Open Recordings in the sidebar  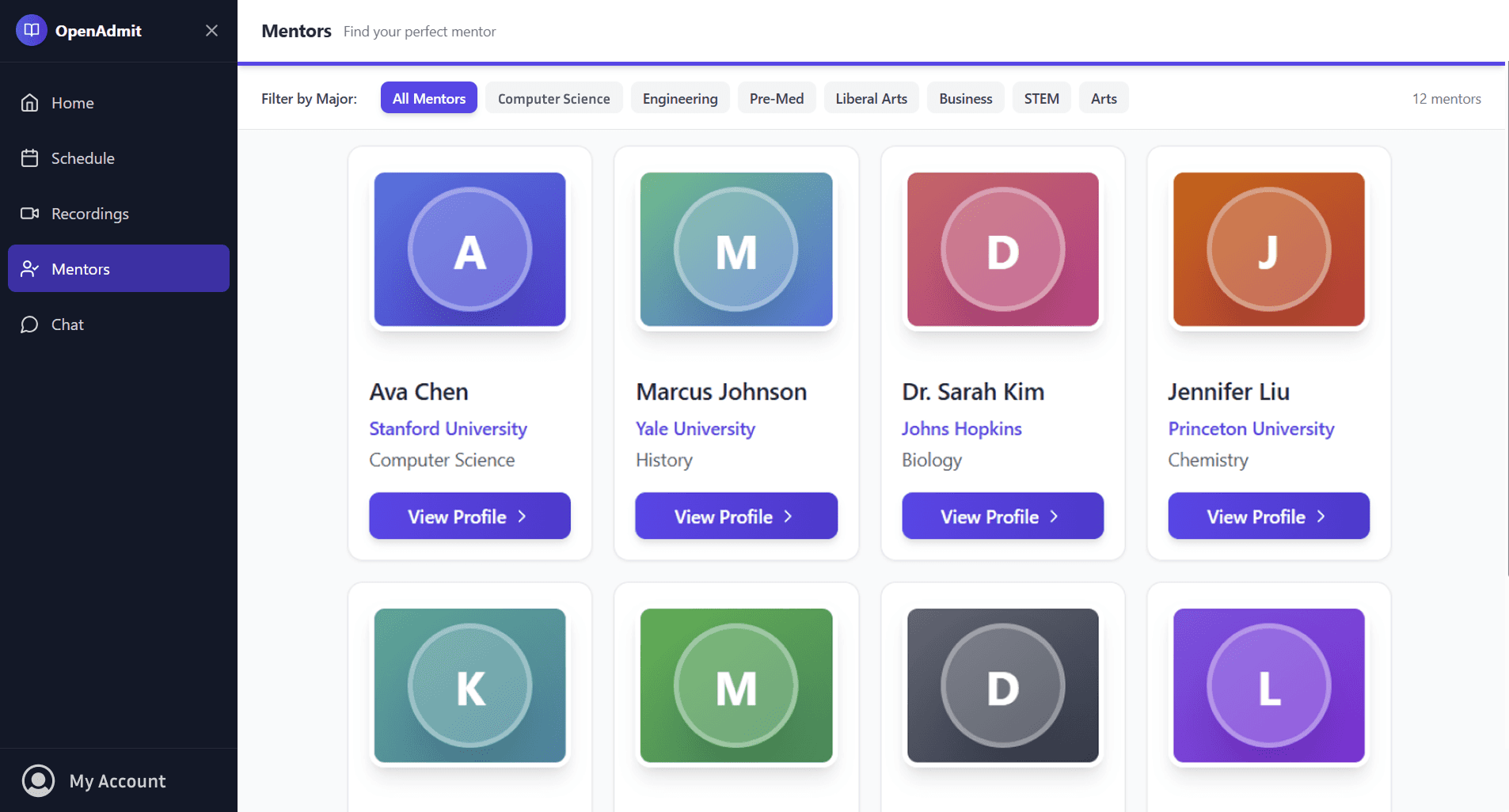tap(119, 214)
